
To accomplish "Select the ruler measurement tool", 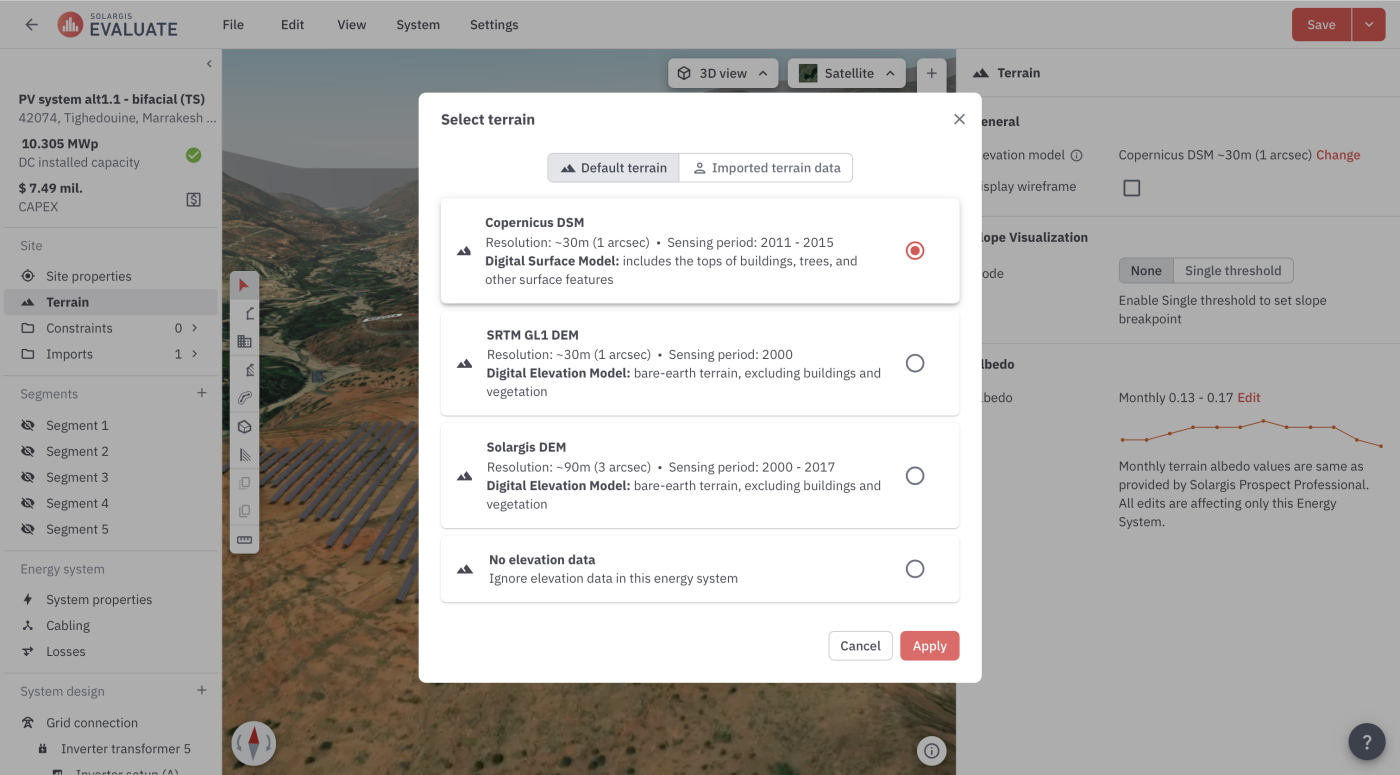I will click(x=244, y=540).
